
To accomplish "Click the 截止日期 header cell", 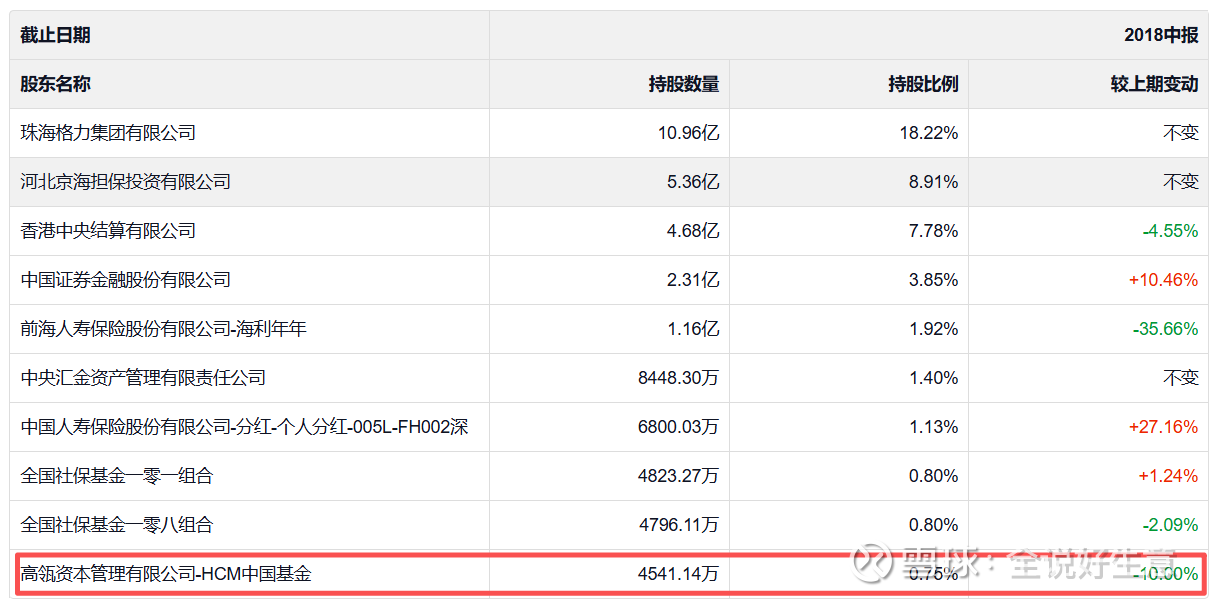I will point(56,35).
